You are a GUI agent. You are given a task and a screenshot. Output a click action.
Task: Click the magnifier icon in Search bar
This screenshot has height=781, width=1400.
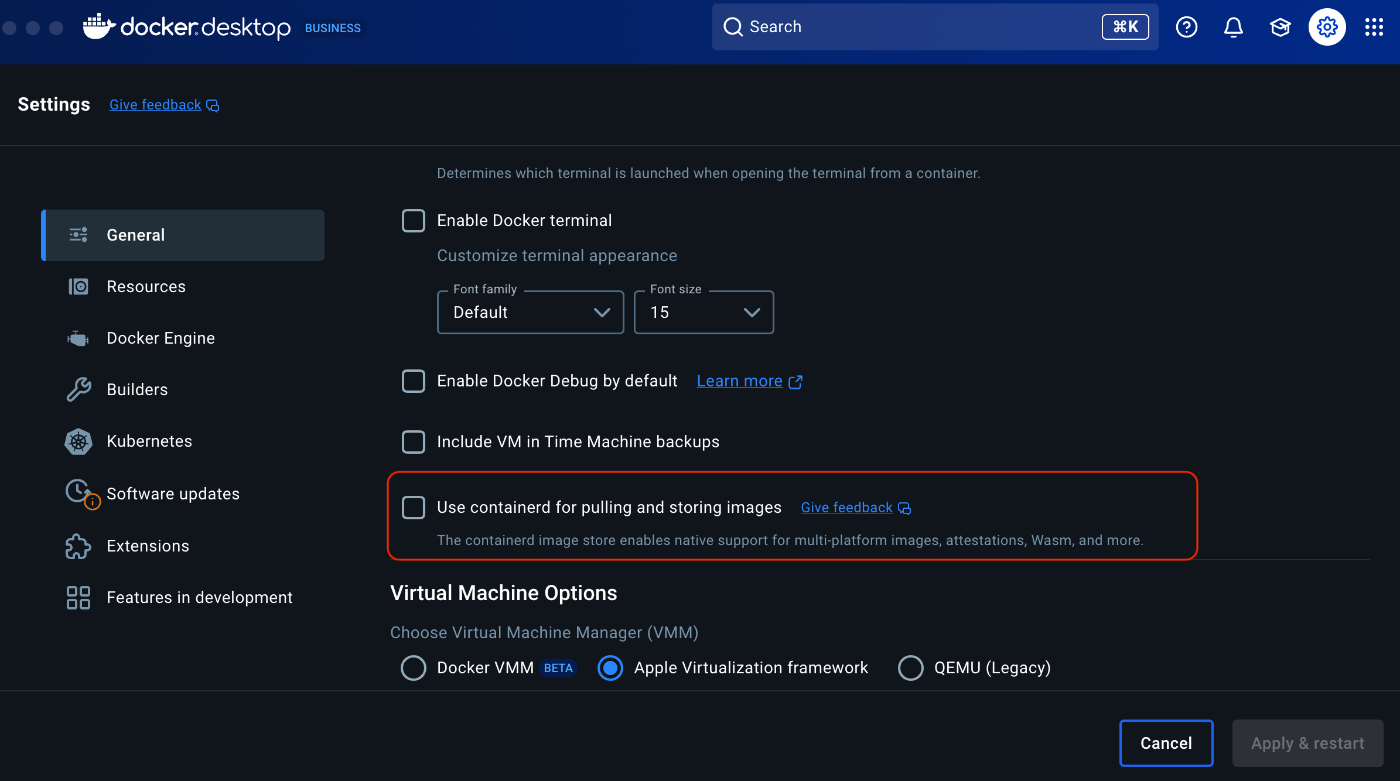pos(733,27)
